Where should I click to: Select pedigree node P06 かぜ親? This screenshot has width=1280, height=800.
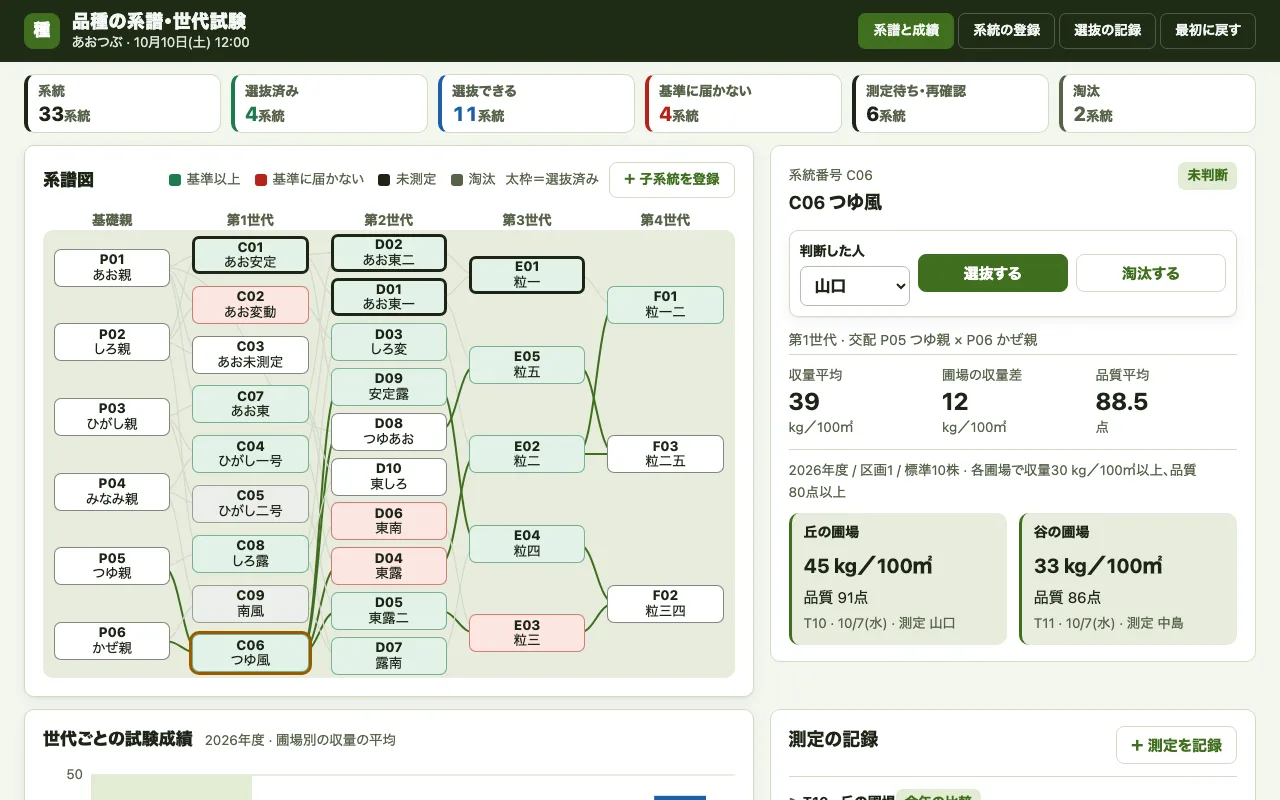click(112, 641)
